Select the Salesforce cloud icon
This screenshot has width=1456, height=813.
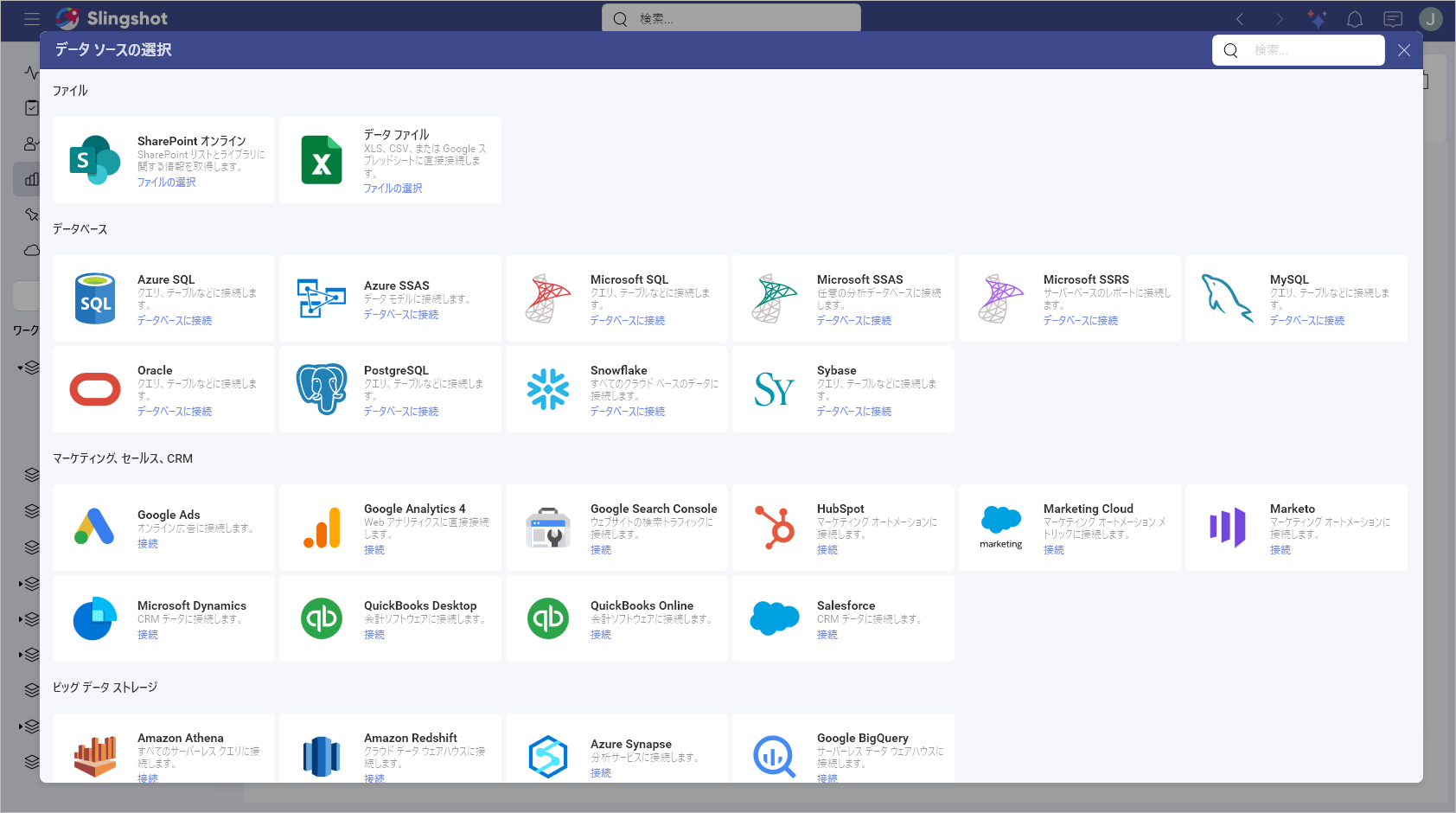pyautogui.click(x=774, y=618)
